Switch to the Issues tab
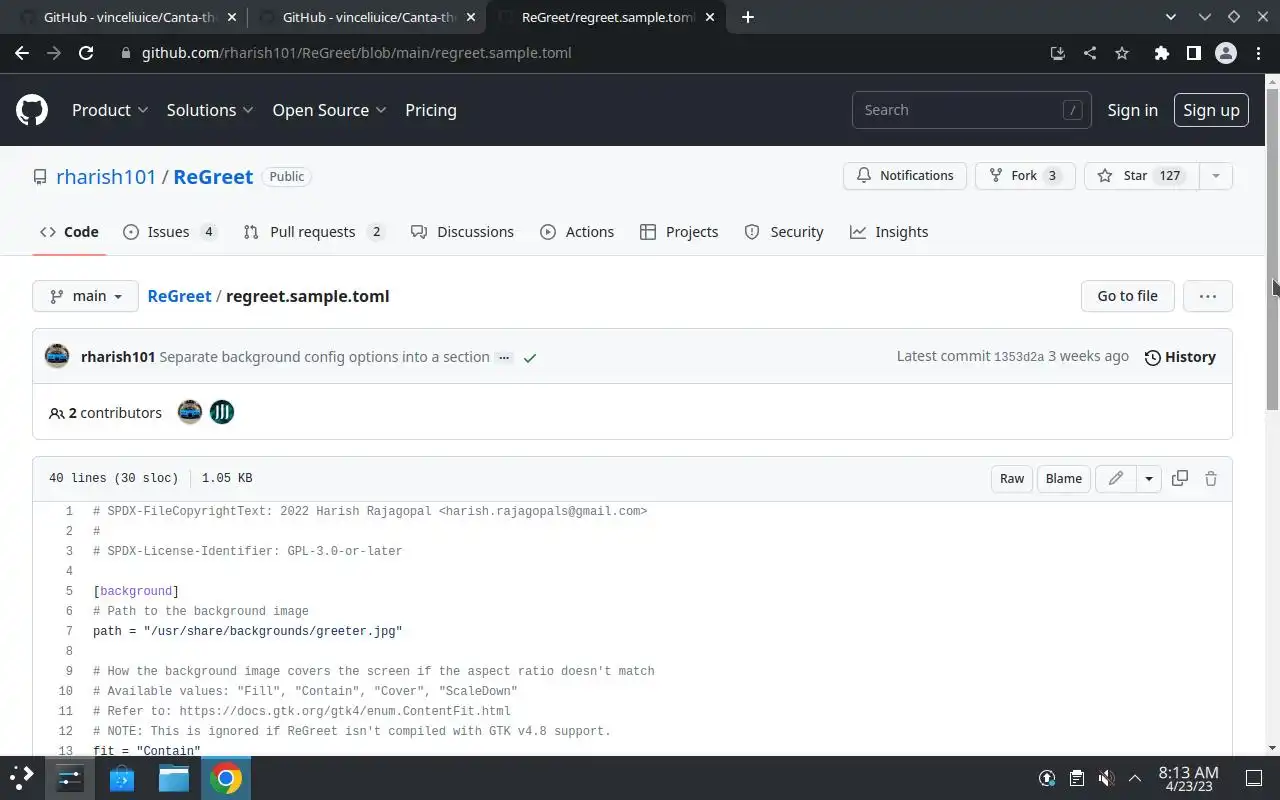This screenshot has height=800, width=1280. coord(169,232)
